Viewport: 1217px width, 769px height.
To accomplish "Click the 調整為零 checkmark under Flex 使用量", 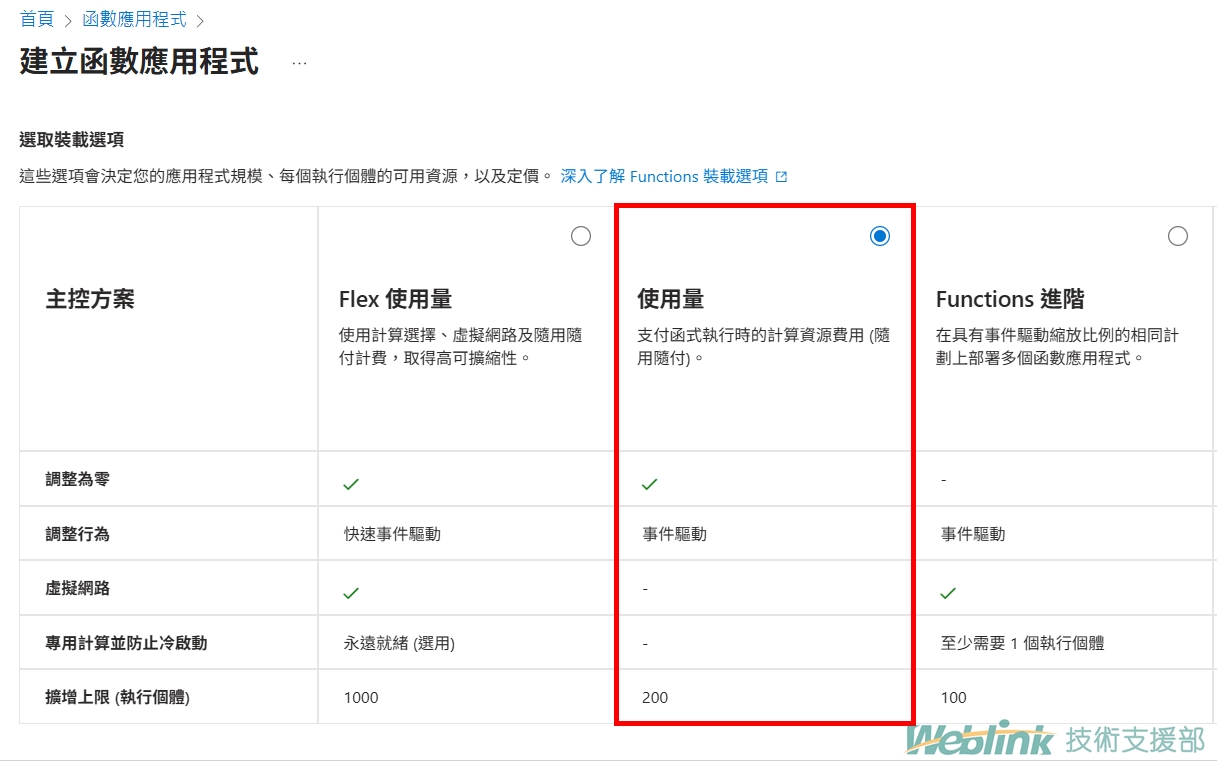I will click(351, 484).
